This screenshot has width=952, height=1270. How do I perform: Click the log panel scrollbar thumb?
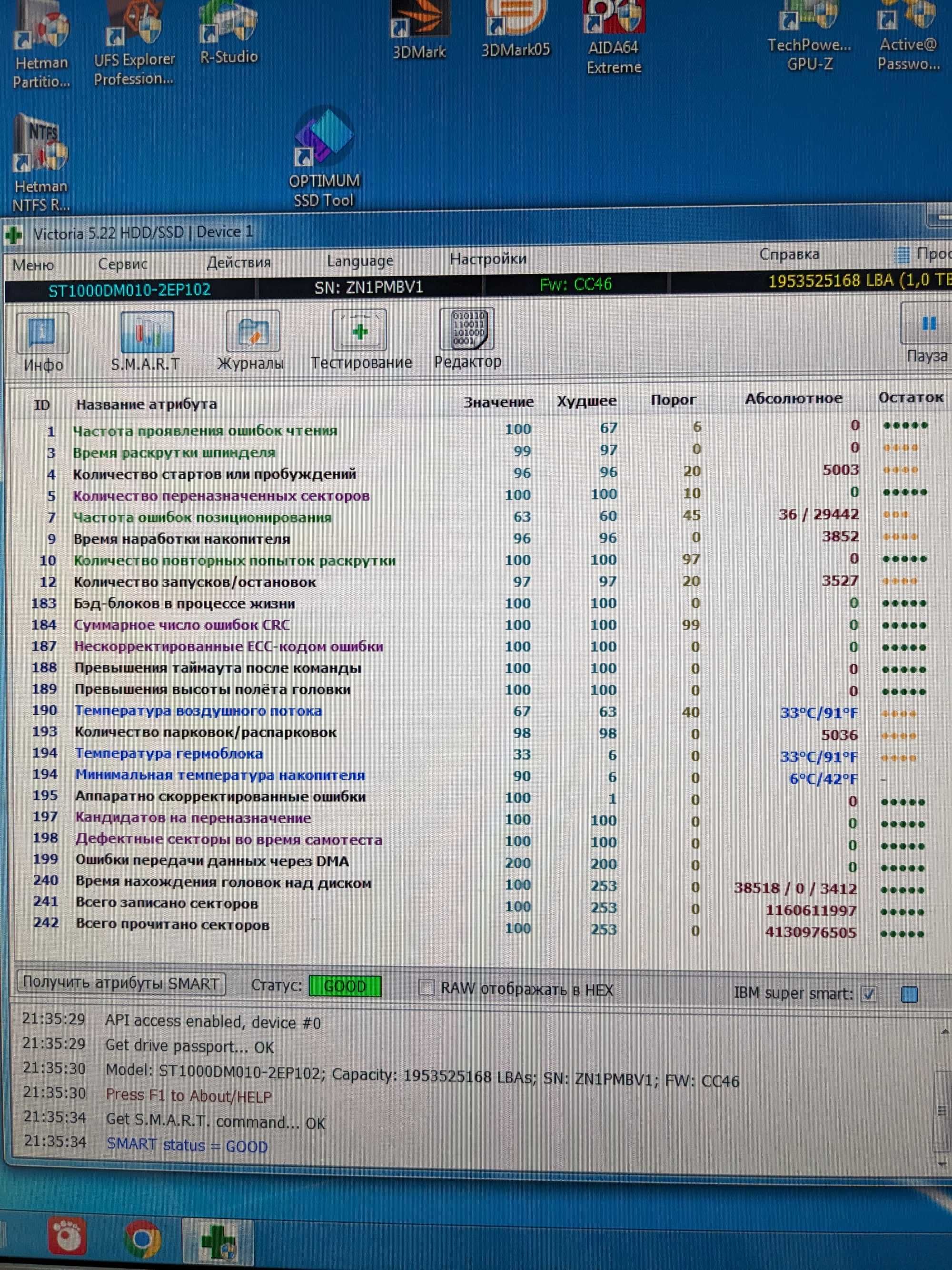pyautogui.click(x=942, y=1111)
